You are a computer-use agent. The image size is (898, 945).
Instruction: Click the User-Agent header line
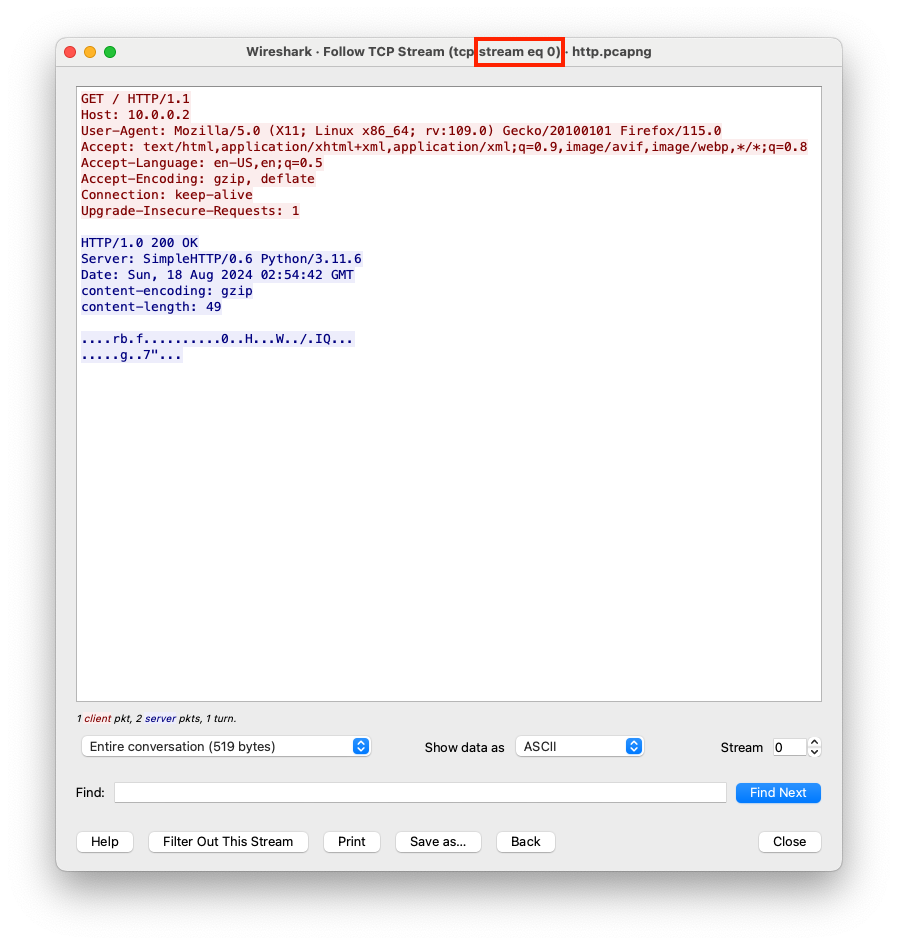(400, 131)
